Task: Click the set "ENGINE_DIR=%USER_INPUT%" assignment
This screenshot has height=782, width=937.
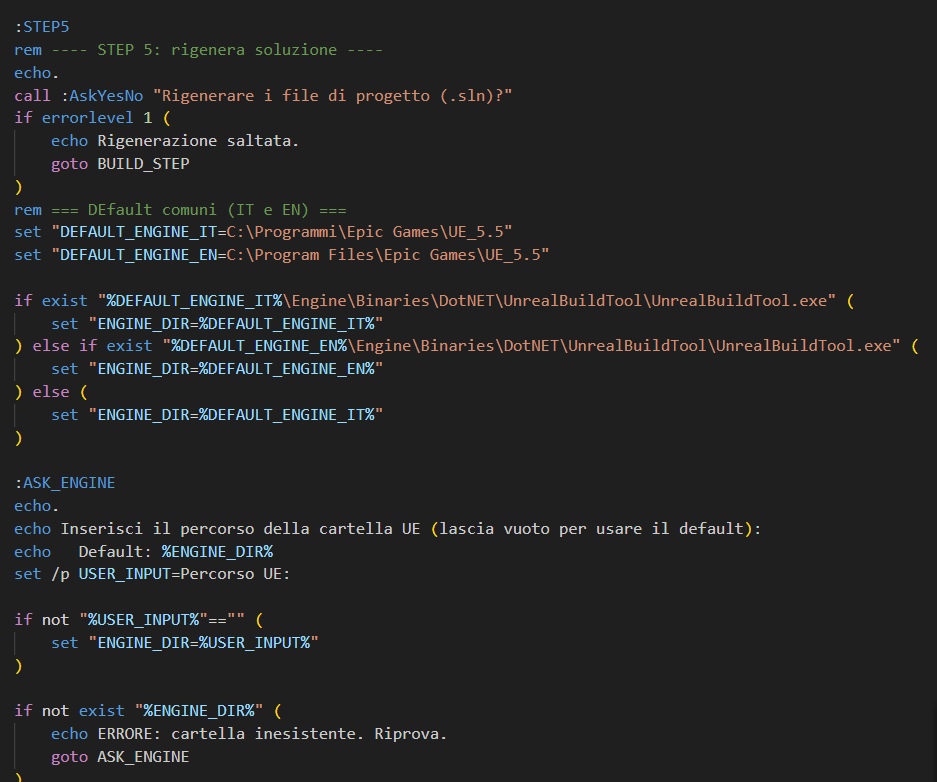Action: 184,643
